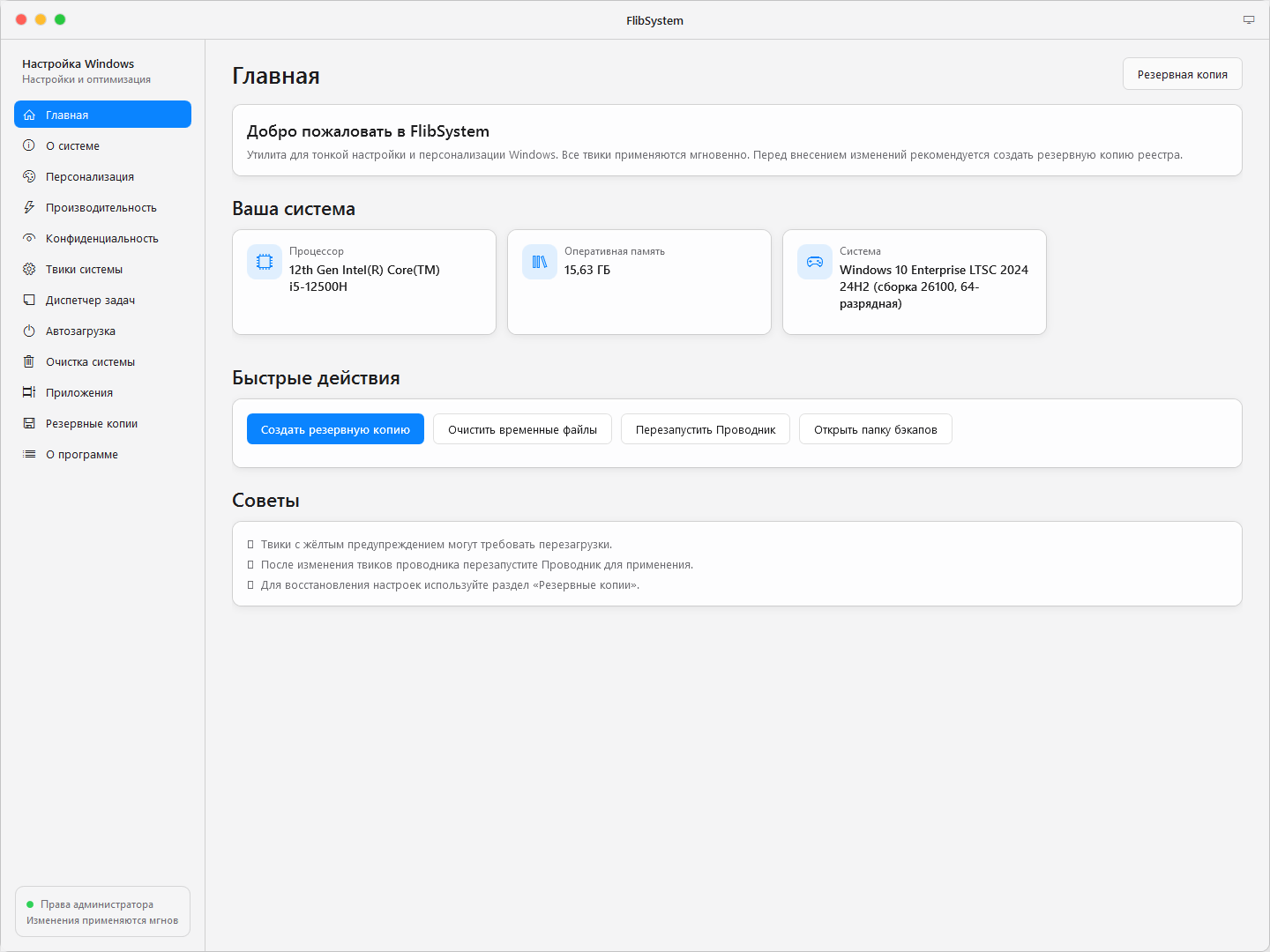Viewport: 1270px width, 952px height.
Task: Switch to Производительность section
Action: [102, 207]
